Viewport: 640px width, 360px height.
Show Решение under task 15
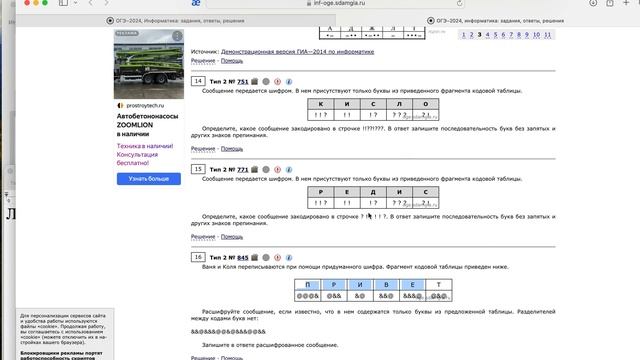[203, 237]
